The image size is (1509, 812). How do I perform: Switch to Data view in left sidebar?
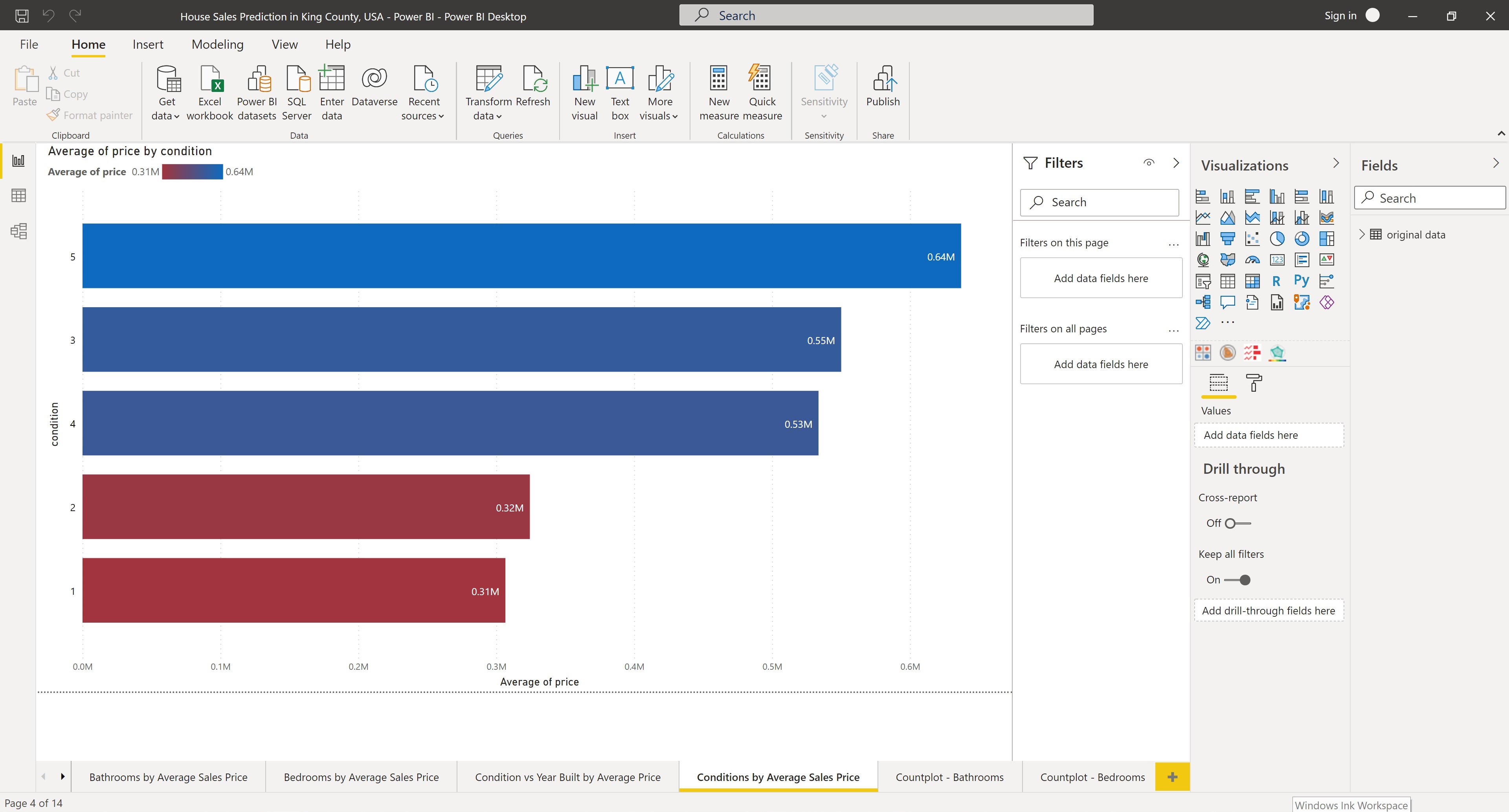click(x=18, y=196)
